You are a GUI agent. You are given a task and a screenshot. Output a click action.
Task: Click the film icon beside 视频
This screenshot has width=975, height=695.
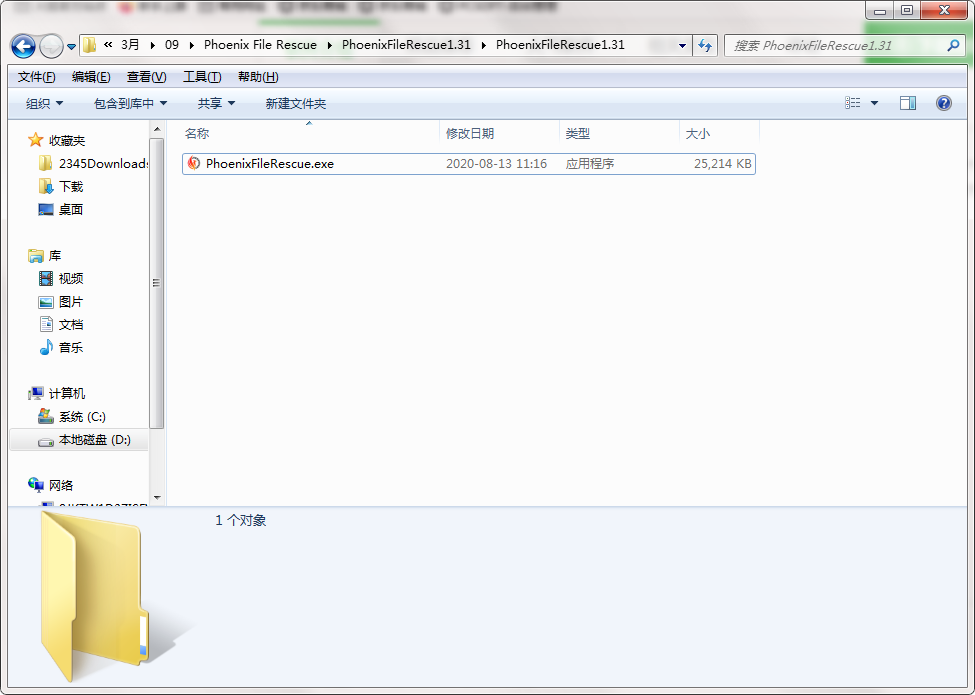click(x=45, y=278)
